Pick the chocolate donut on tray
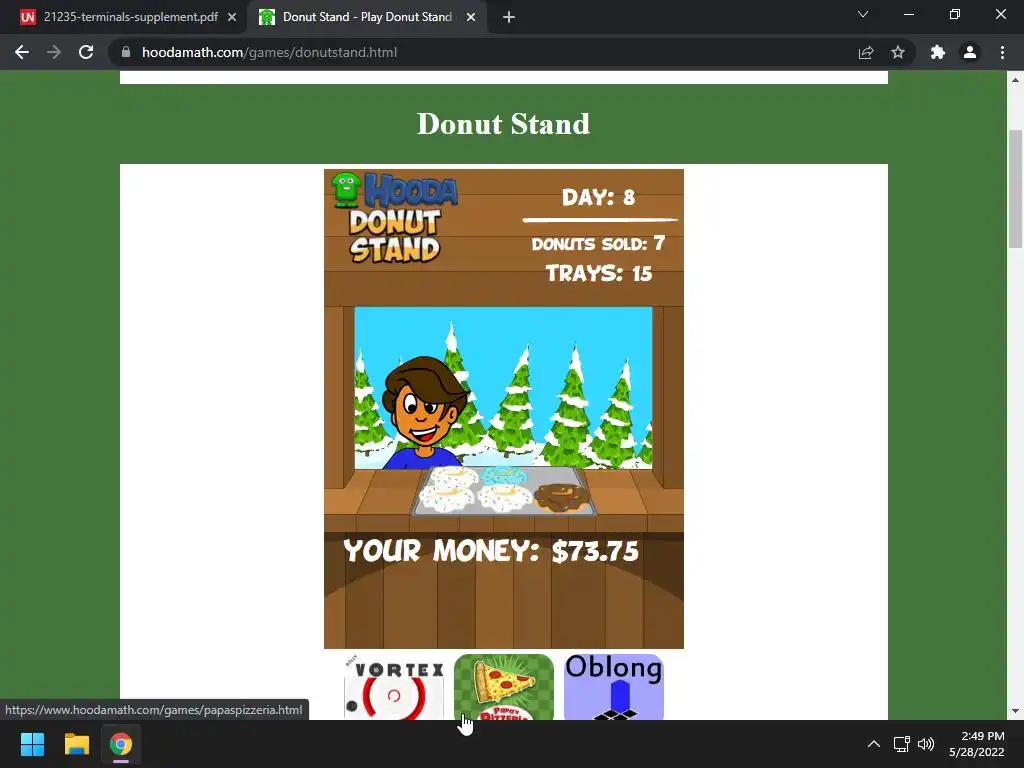Viewport: 1024px width, 768px height. coord(562,498)
